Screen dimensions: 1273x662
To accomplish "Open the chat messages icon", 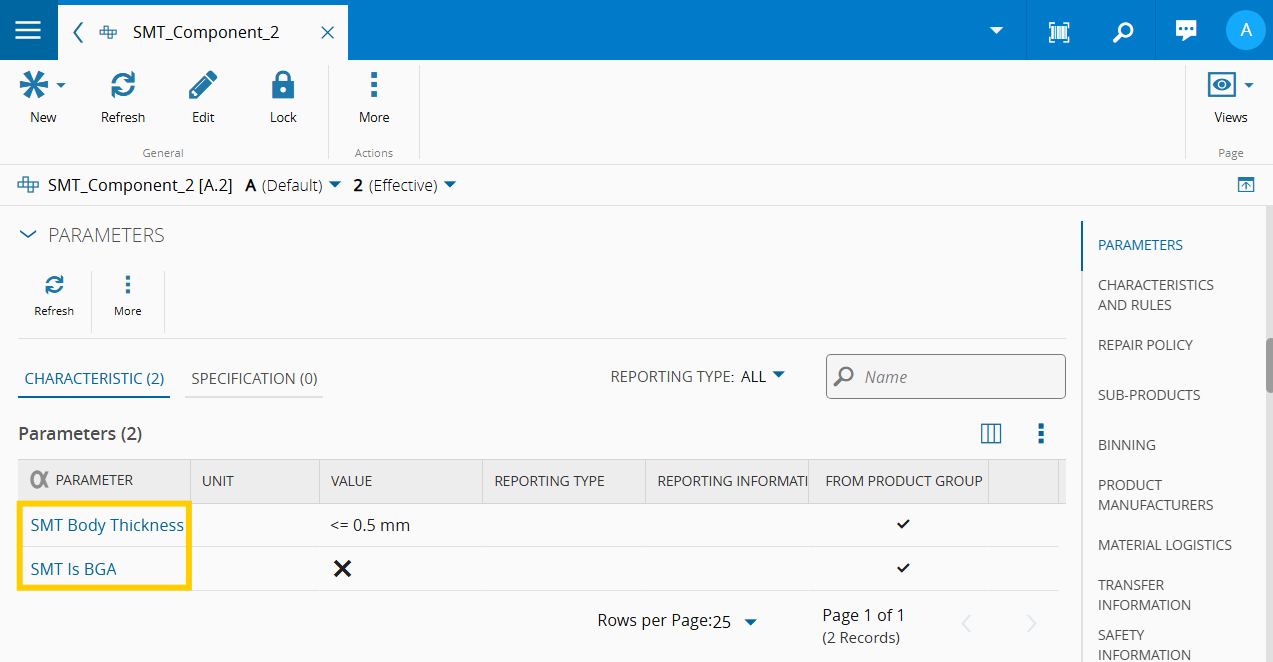I will pos(1186,31).
